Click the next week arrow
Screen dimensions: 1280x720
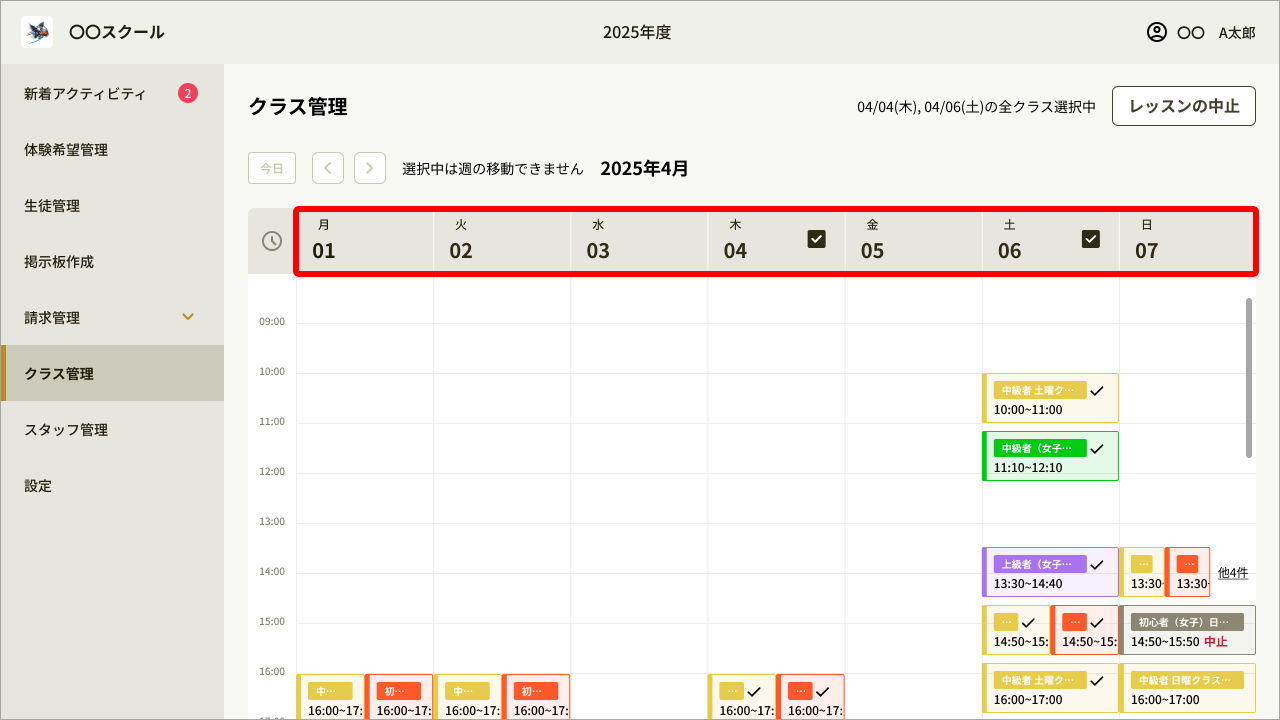(369, 167)
